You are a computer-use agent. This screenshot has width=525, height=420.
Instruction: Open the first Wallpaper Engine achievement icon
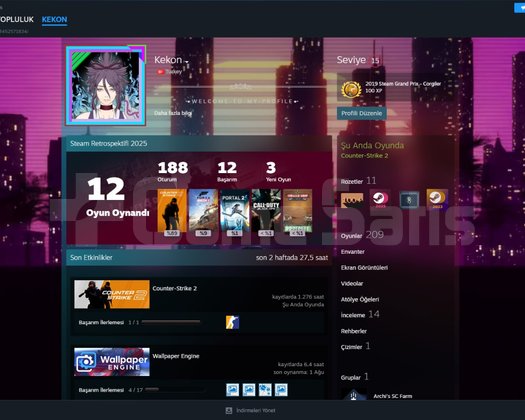click(x=232, y=390)
